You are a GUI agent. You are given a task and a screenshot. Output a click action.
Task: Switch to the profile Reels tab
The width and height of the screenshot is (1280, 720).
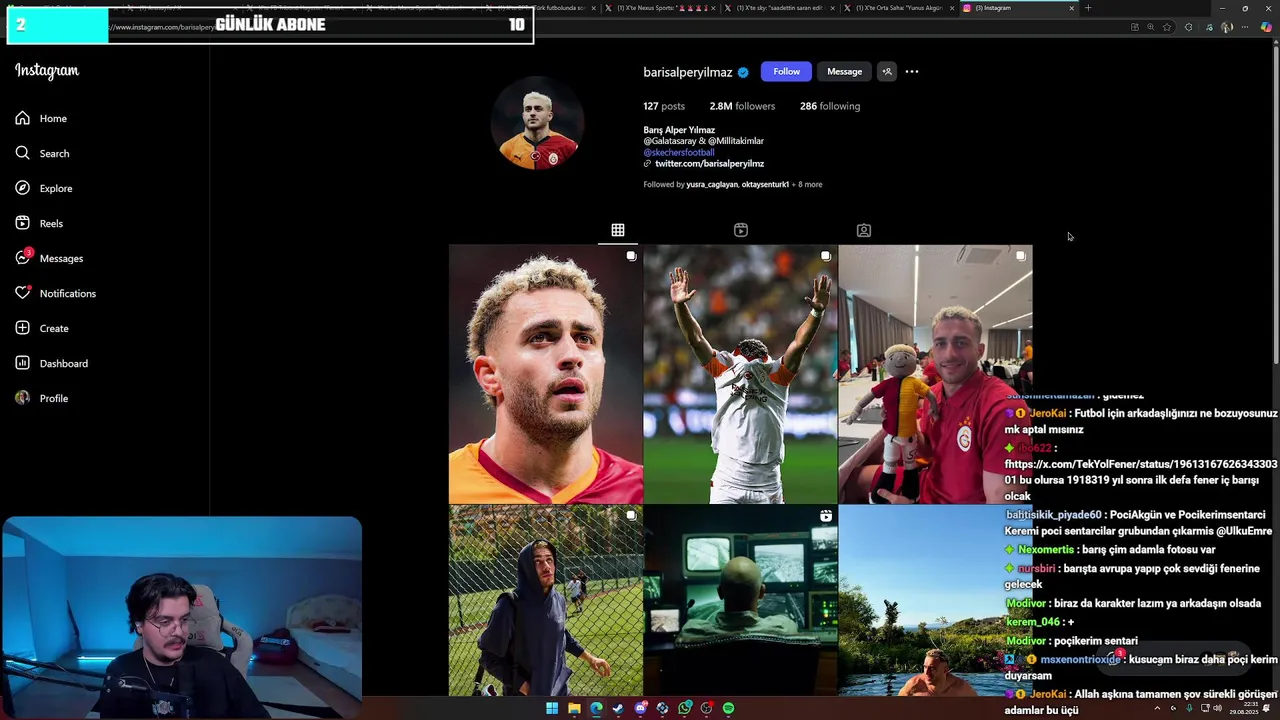pyautogui.click(x=741, y=230)
